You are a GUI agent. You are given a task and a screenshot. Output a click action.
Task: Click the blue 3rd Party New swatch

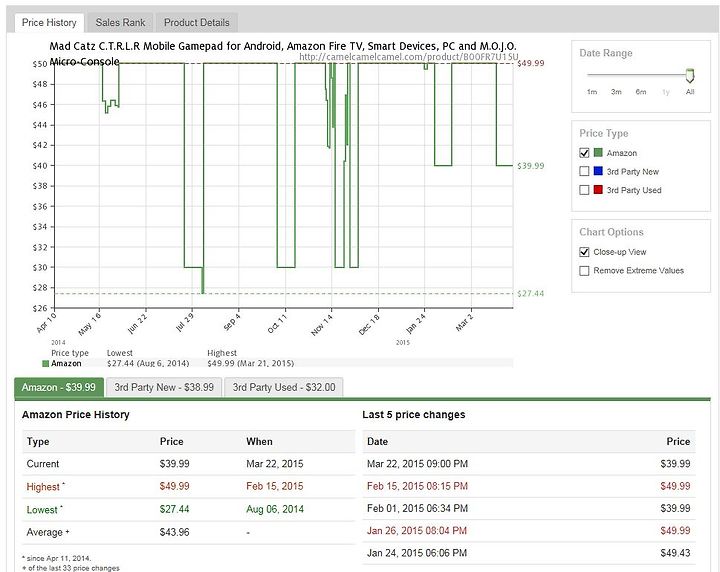pyautogui.click(x=598, y=171)
